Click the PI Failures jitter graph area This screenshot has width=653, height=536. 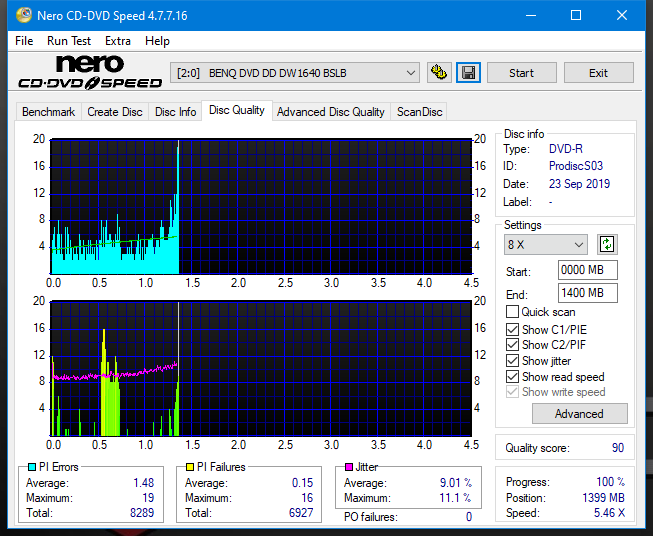coord(261,369)
